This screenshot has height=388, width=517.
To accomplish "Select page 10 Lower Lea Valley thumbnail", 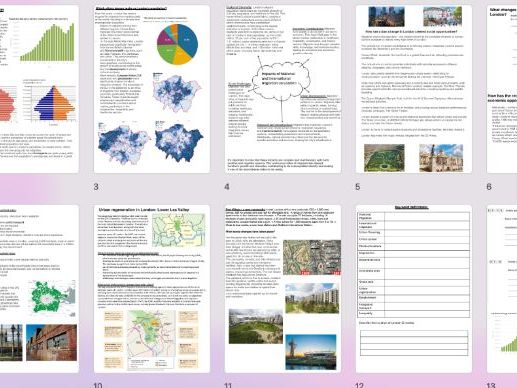I will (x=152, y=289).
